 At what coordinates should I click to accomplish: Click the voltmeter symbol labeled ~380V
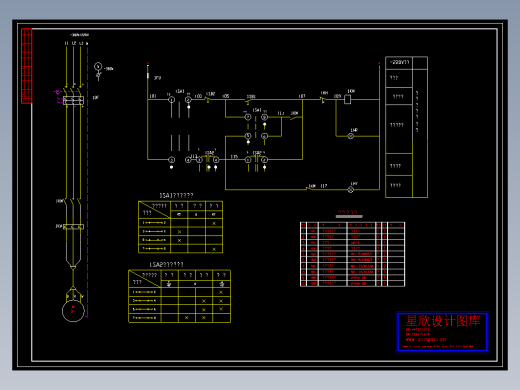(98, 66)
